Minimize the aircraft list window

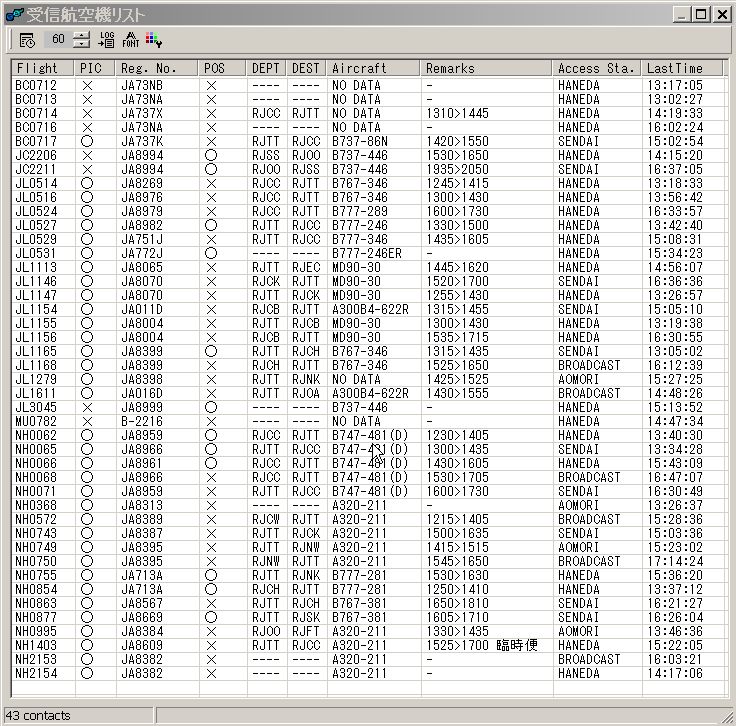point(681,15)
